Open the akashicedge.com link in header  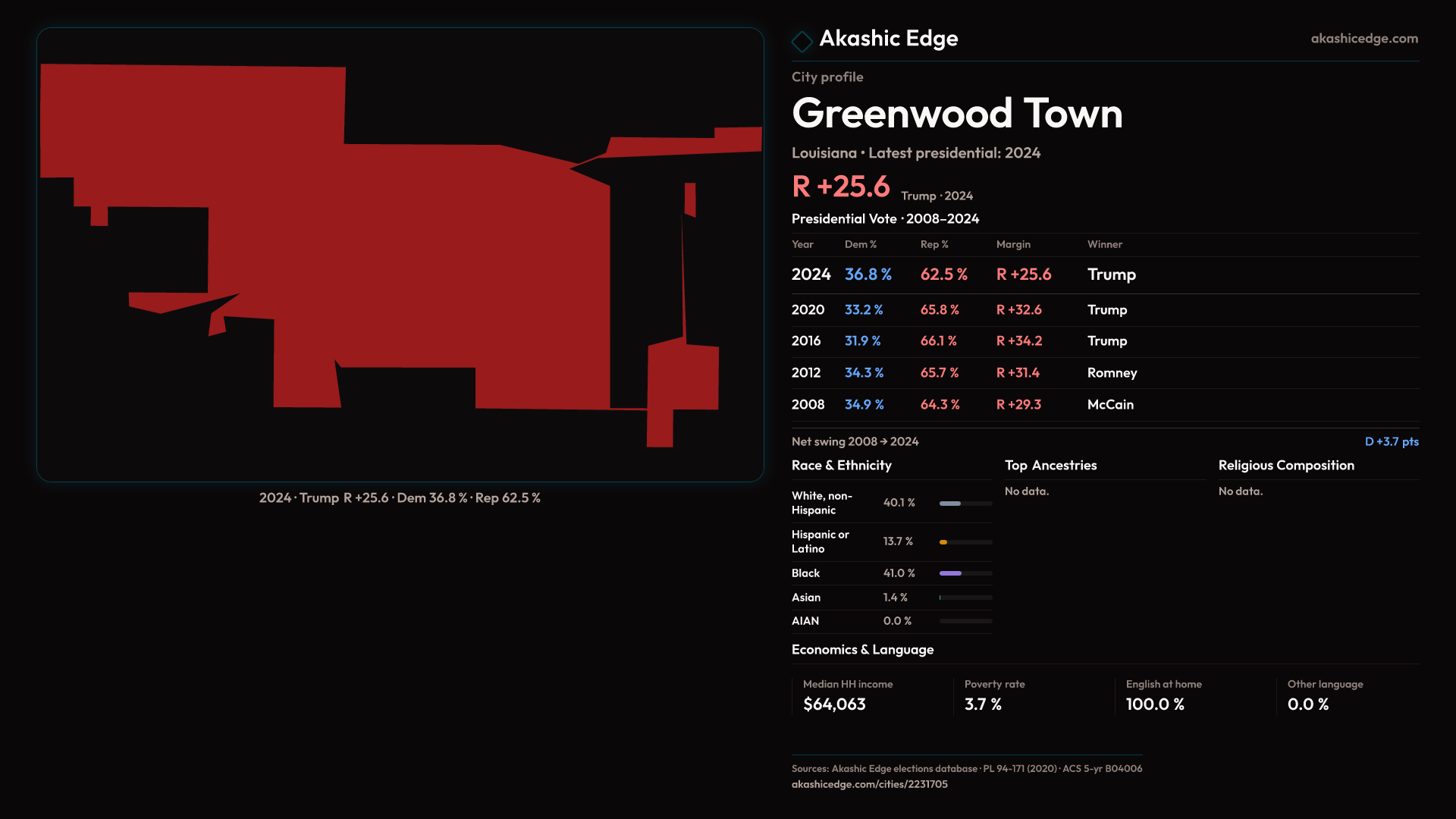coord(1363,39)
